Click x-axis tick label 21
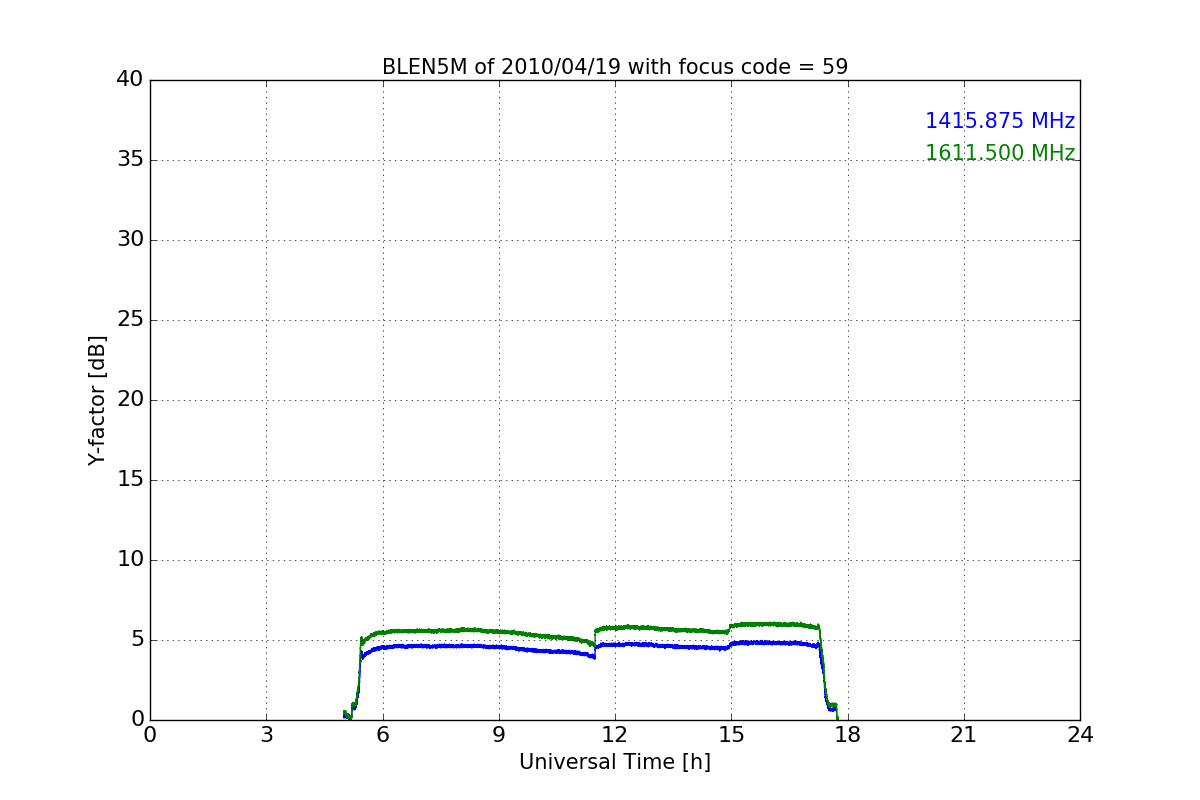This screenshot has height=800, width=1200. pyautogui.click(x=964, y=734)
